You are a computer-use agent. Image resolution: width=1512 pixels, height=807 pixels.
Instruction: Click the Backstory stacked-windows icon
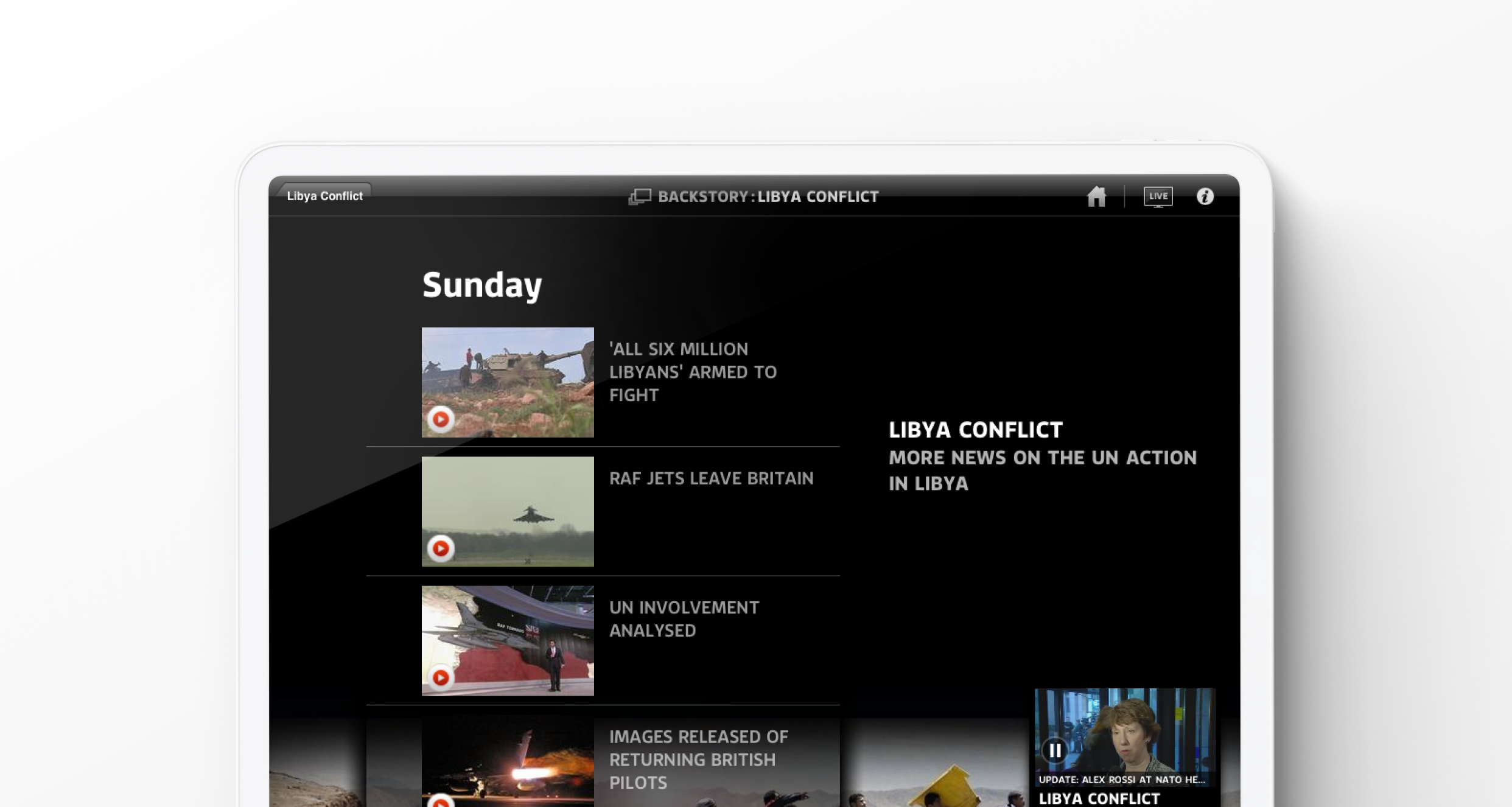(640, 197)
